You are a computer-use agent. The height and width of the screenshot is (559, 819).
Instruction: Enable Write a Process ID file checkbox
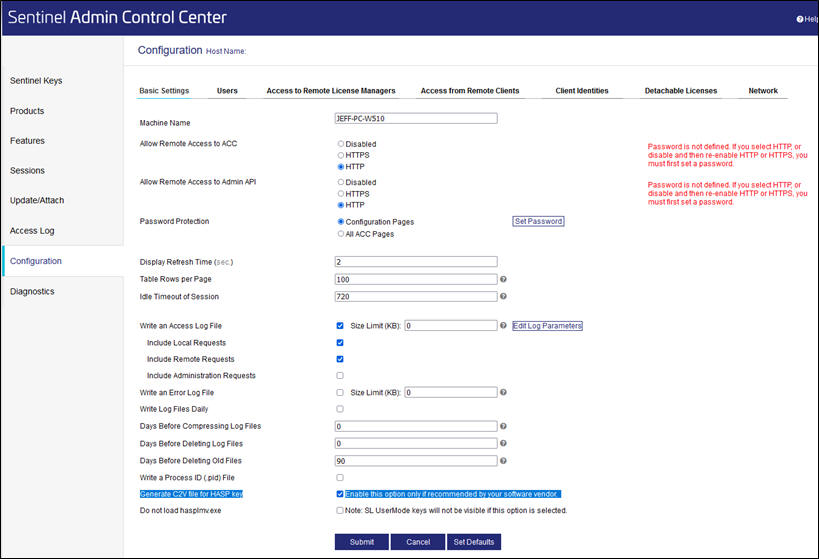[340, 478]
